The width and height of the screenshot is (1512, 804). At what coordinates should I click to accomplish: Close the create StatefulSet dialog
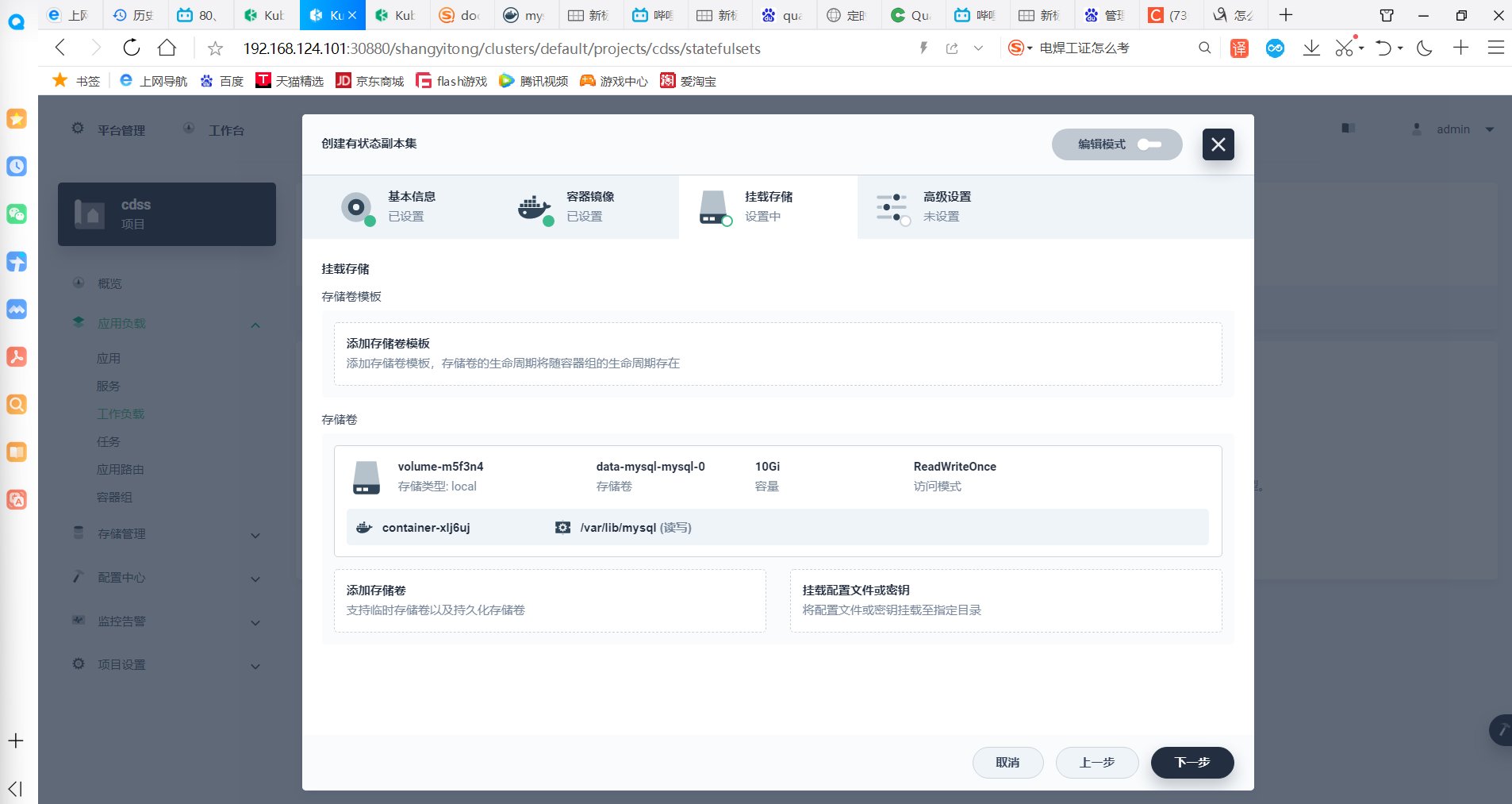pyautogui.click(x=1218, y=144)
